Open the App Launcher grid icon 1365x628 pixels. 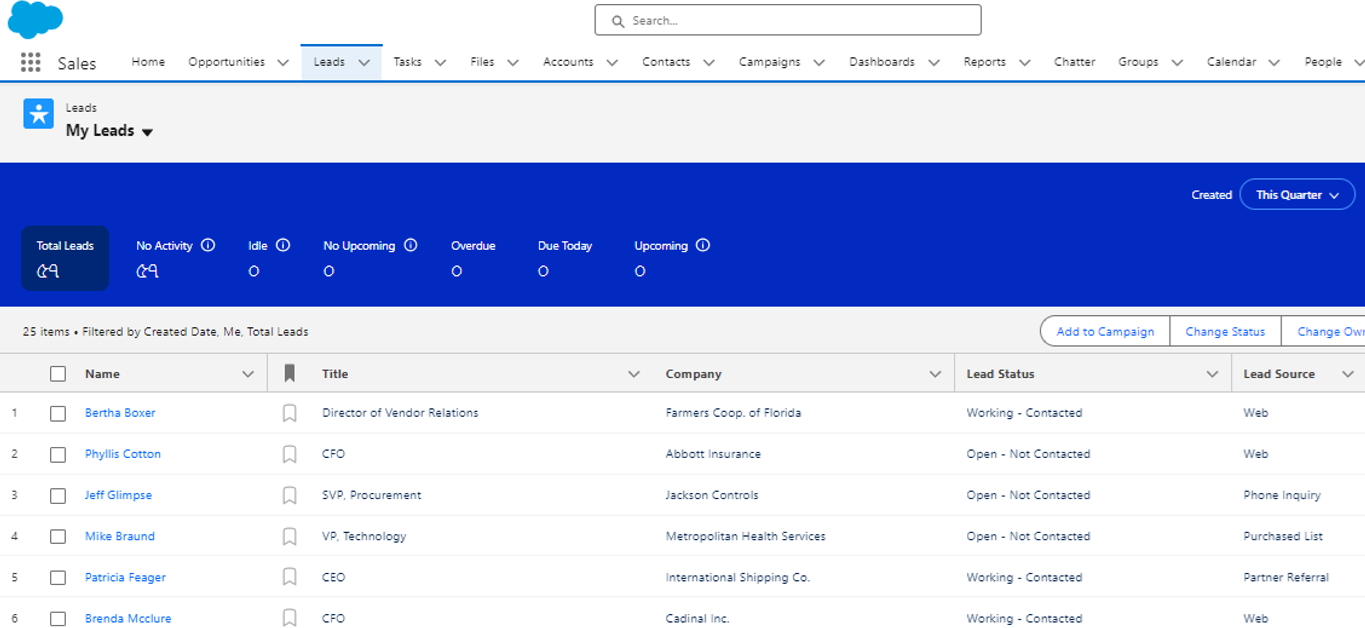(x=30, y=62)
